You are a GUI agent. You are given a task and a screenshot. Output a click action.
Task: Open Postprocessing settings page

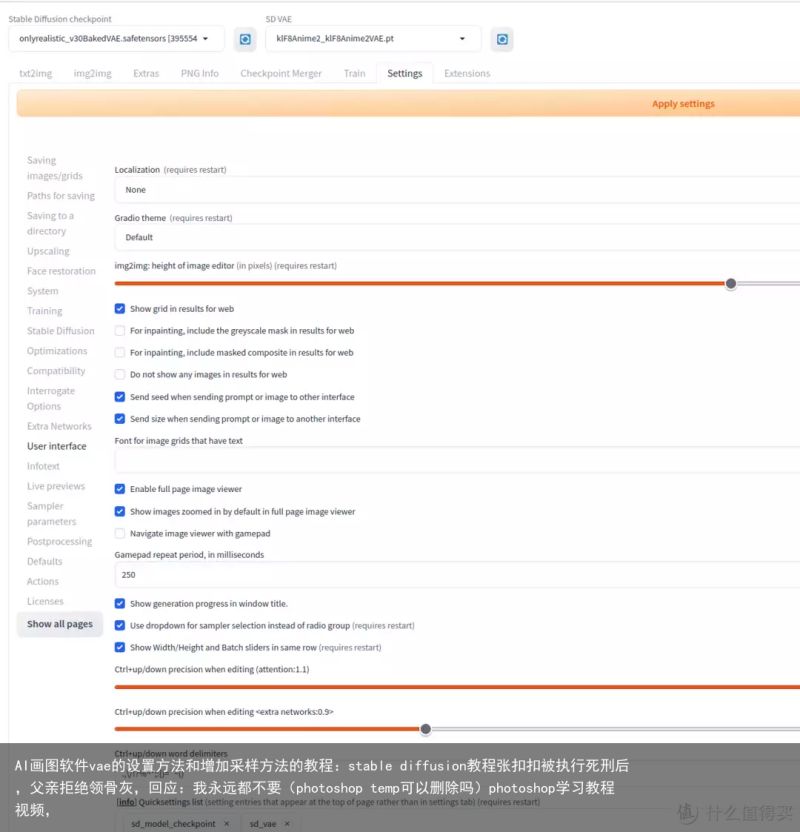[59, 541]
